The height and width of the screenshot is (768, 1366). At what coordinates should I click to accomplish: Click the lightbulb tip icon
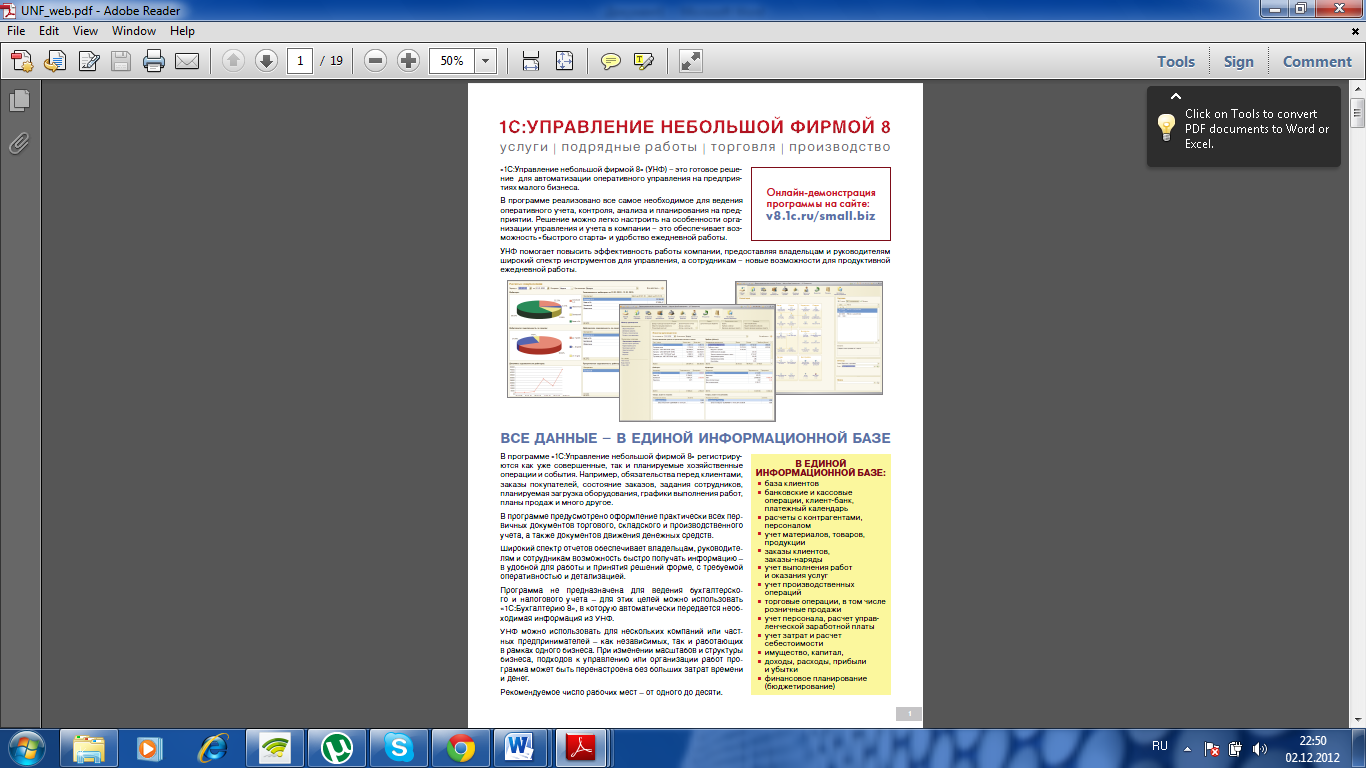(x=1166, y=127)
